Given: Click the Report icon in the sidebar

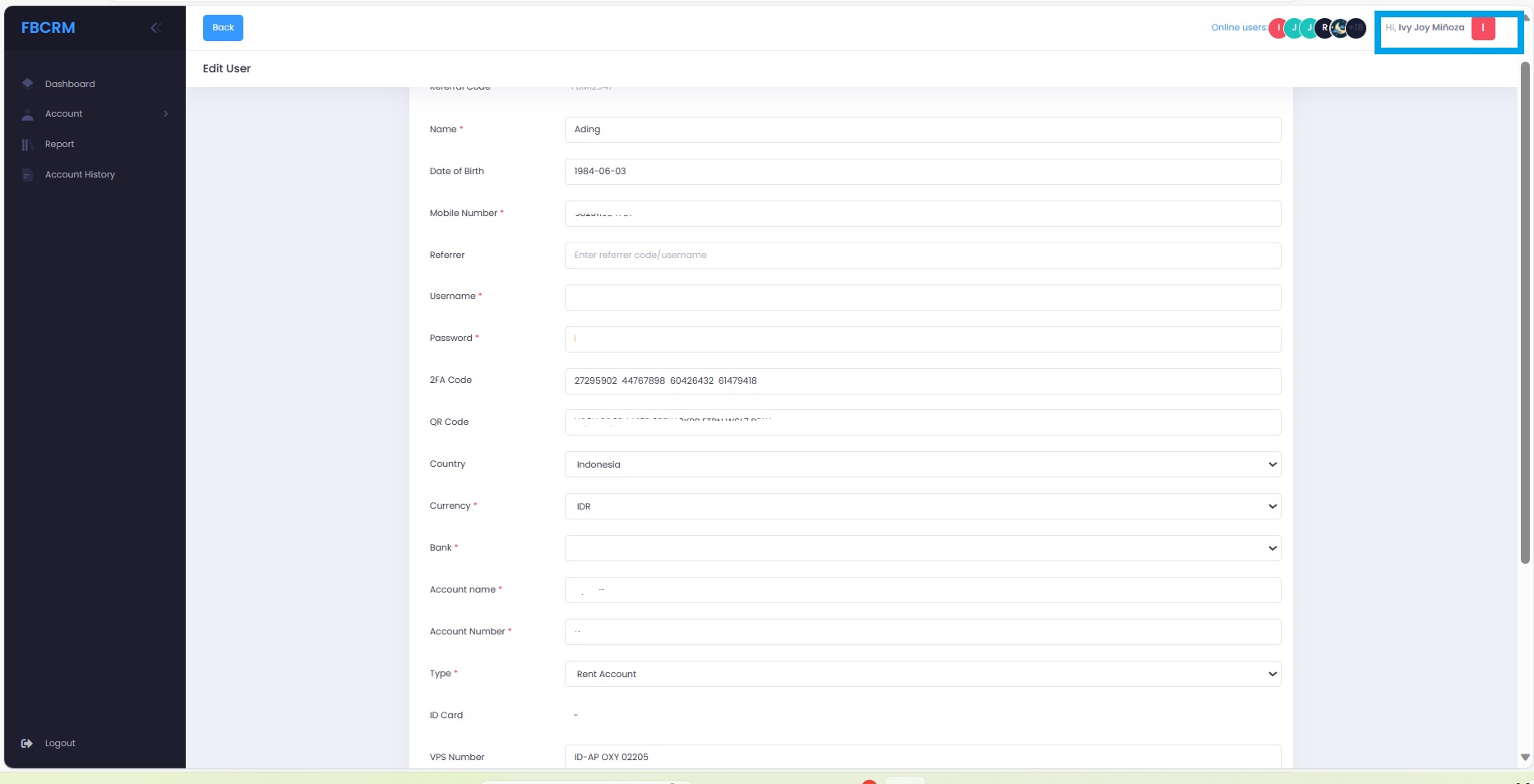Looking at the screenshot, I should point(27,145).
